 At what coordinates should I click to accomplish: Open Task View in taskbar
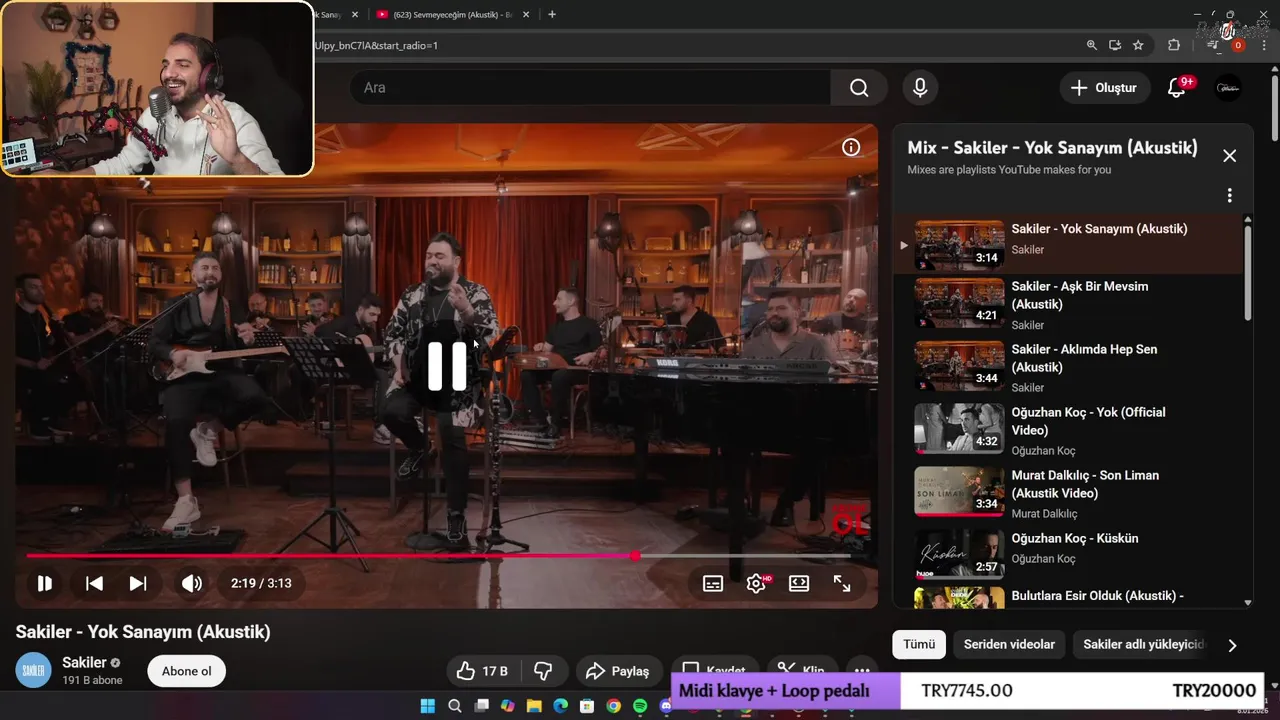481,706
